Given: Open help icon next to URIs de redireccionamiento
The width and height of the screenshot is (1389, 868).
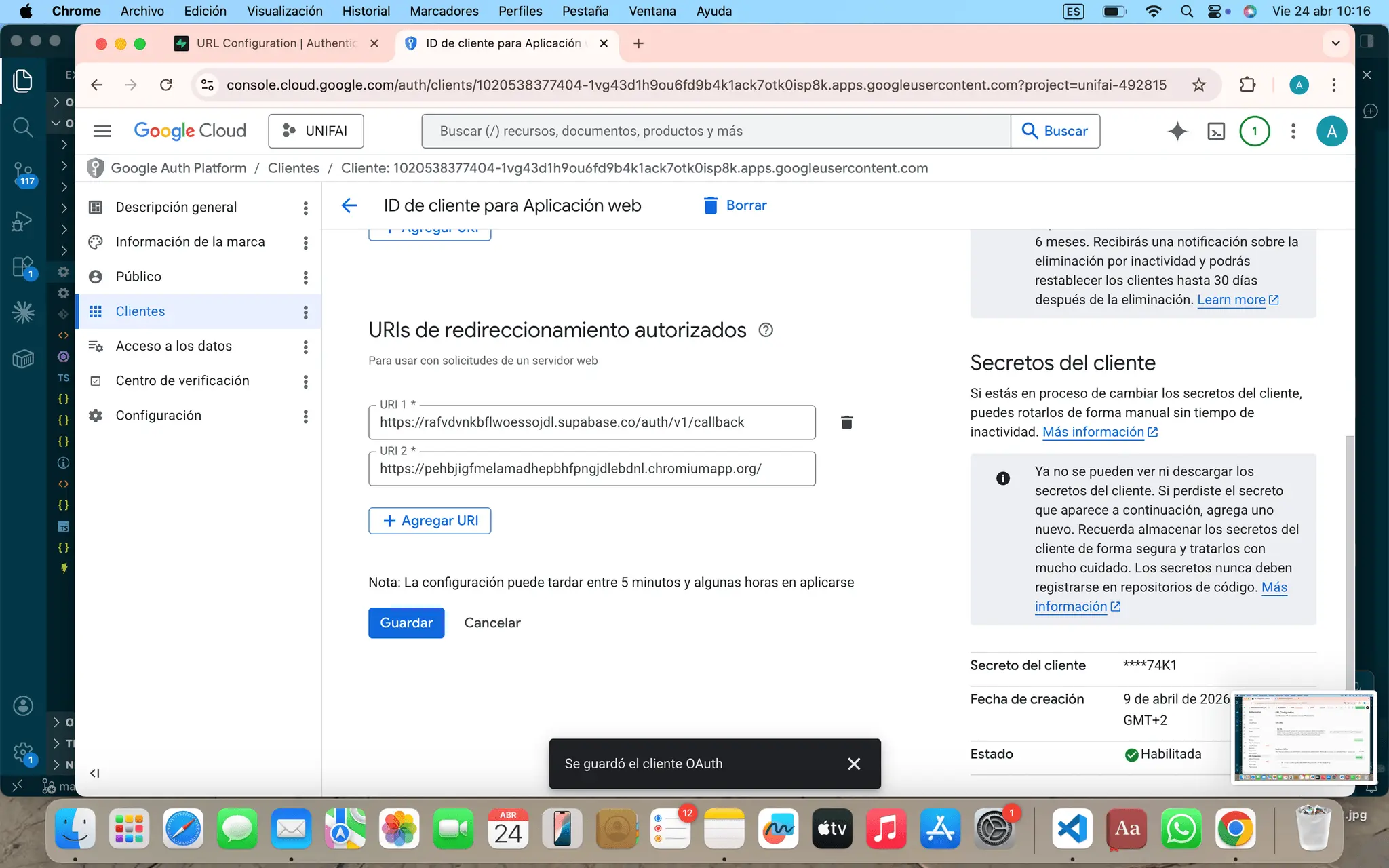Looking at the screenshot, I should click(766, 330).
